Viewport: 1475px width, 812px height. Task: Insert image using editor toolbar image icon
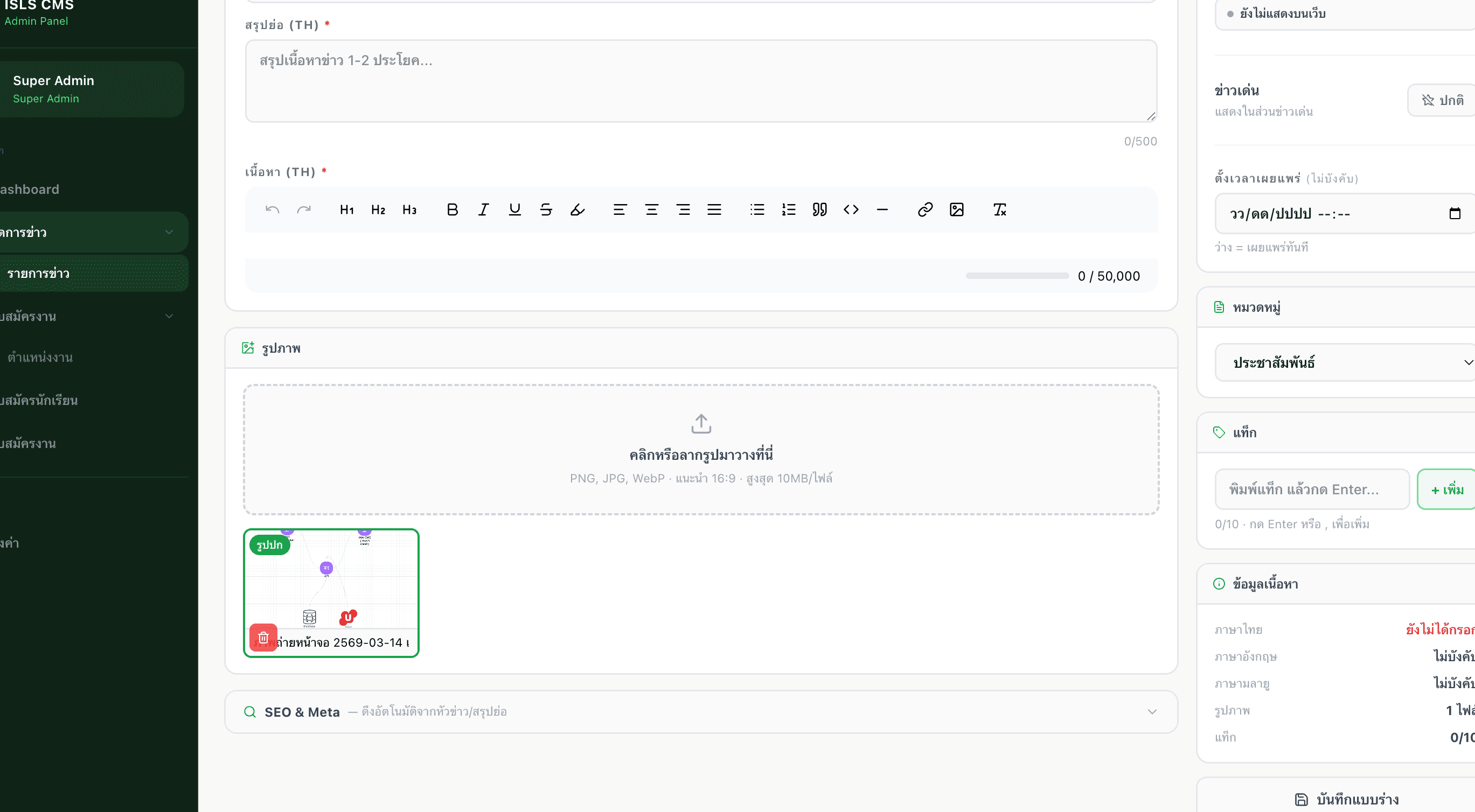956,210
